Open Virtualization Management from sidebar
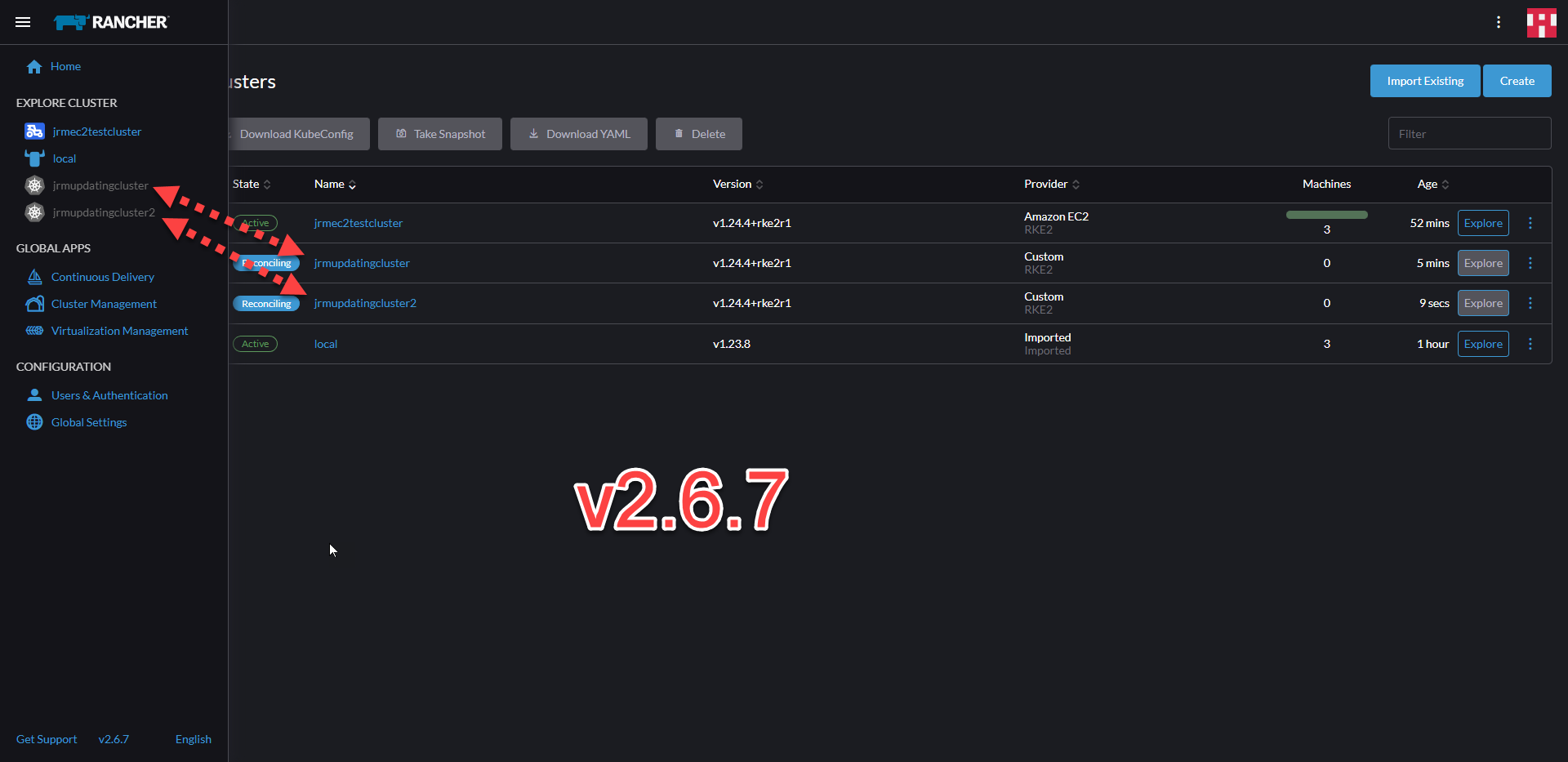This screenshot has height=762, width=1568. [x=119, y=331]
